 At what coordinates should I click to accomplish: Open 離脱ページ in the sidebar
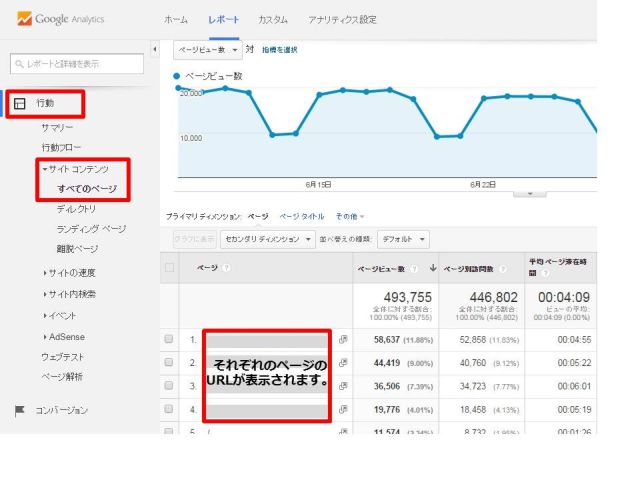coord(77,249)
